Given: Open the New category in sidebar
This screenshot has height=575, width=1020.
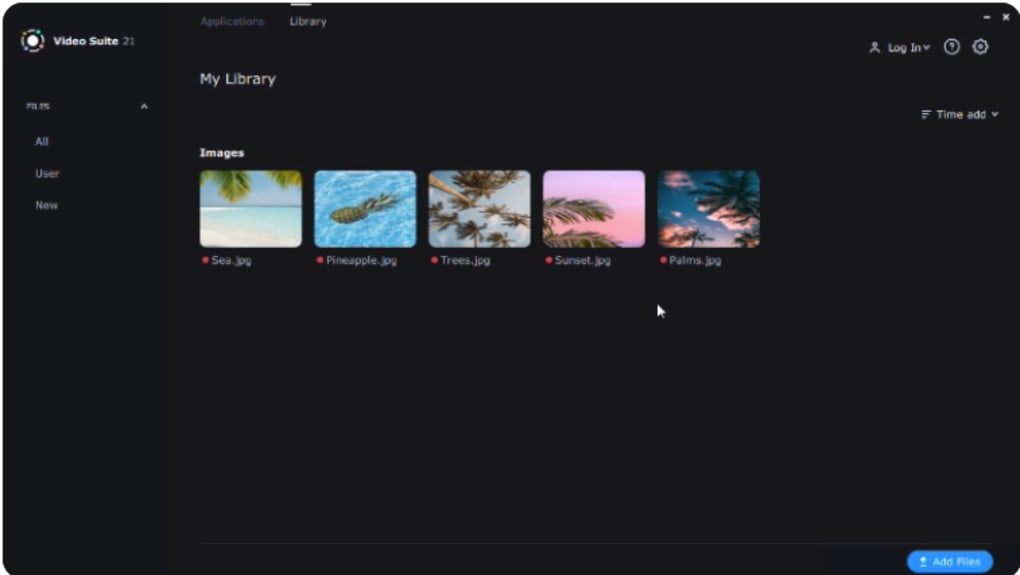Looking at the screenshot, I should (x=47, y=206).
